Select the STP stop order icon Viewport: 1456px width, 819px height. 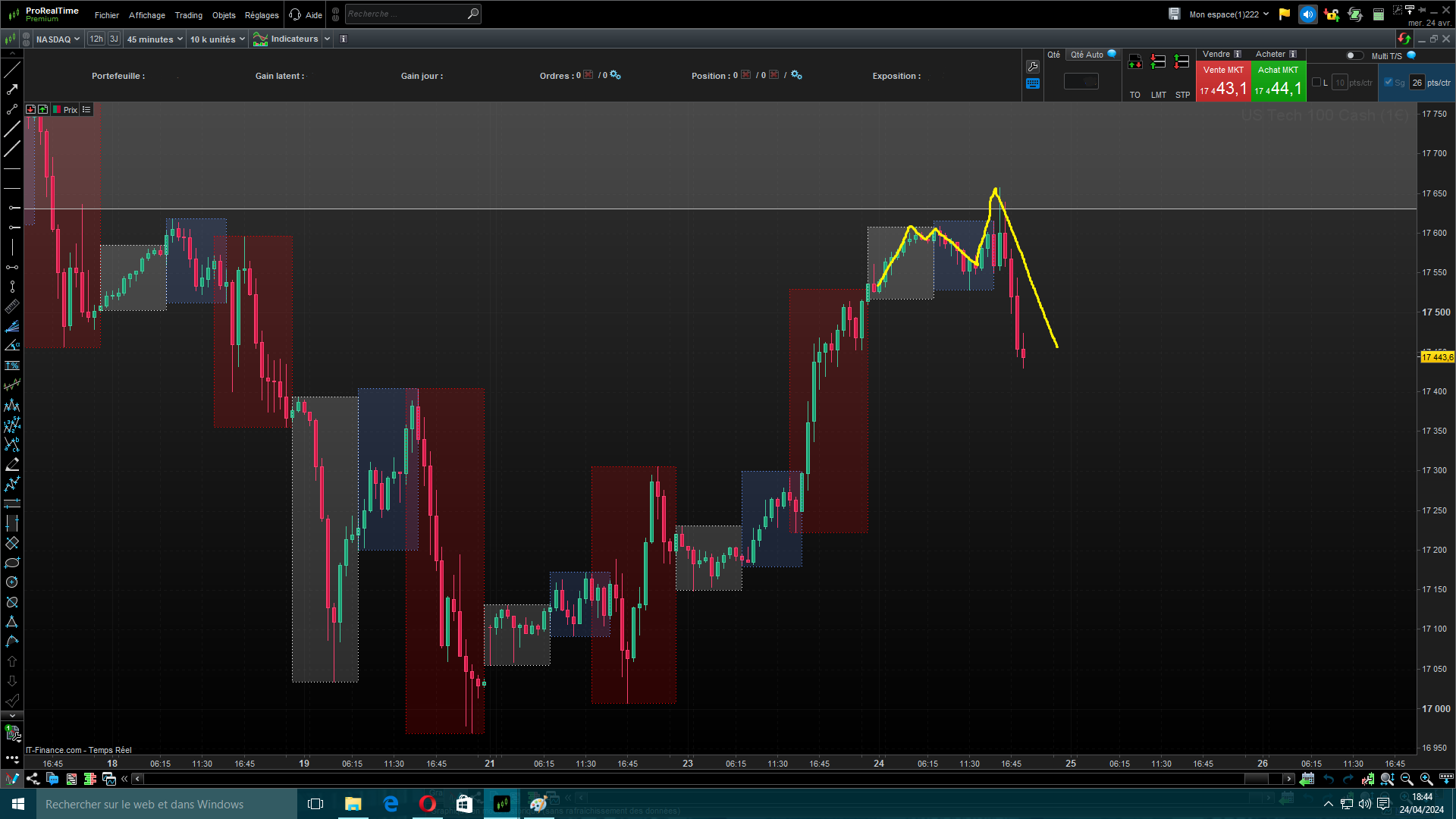click(1181, 62)
